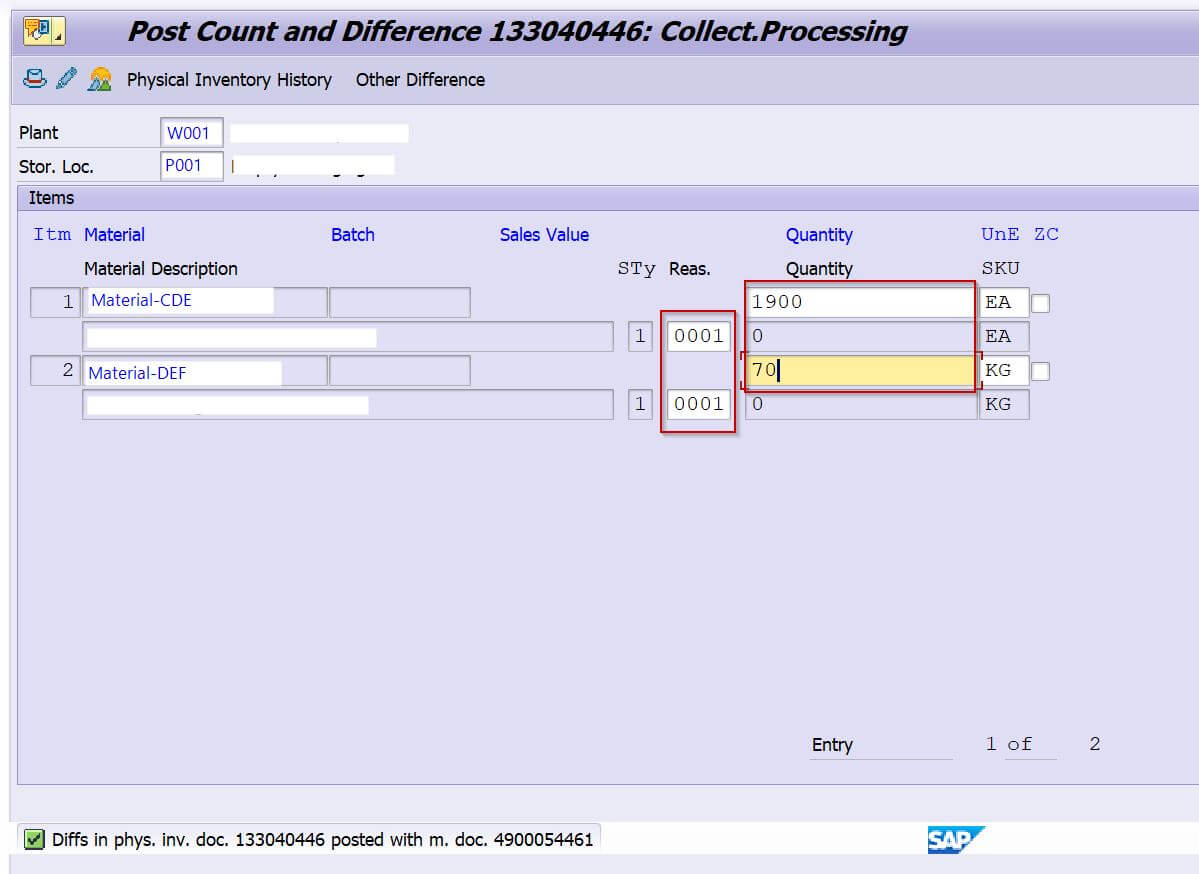
Task: Click the quantity field containing 1900
Action: [x=859, y=302]
